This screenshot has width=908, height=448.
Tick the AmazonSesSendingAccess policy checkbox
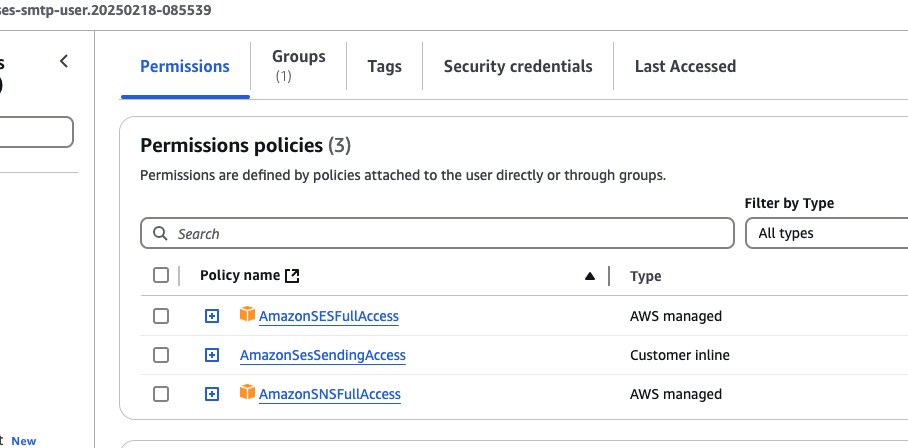(161, 355)
